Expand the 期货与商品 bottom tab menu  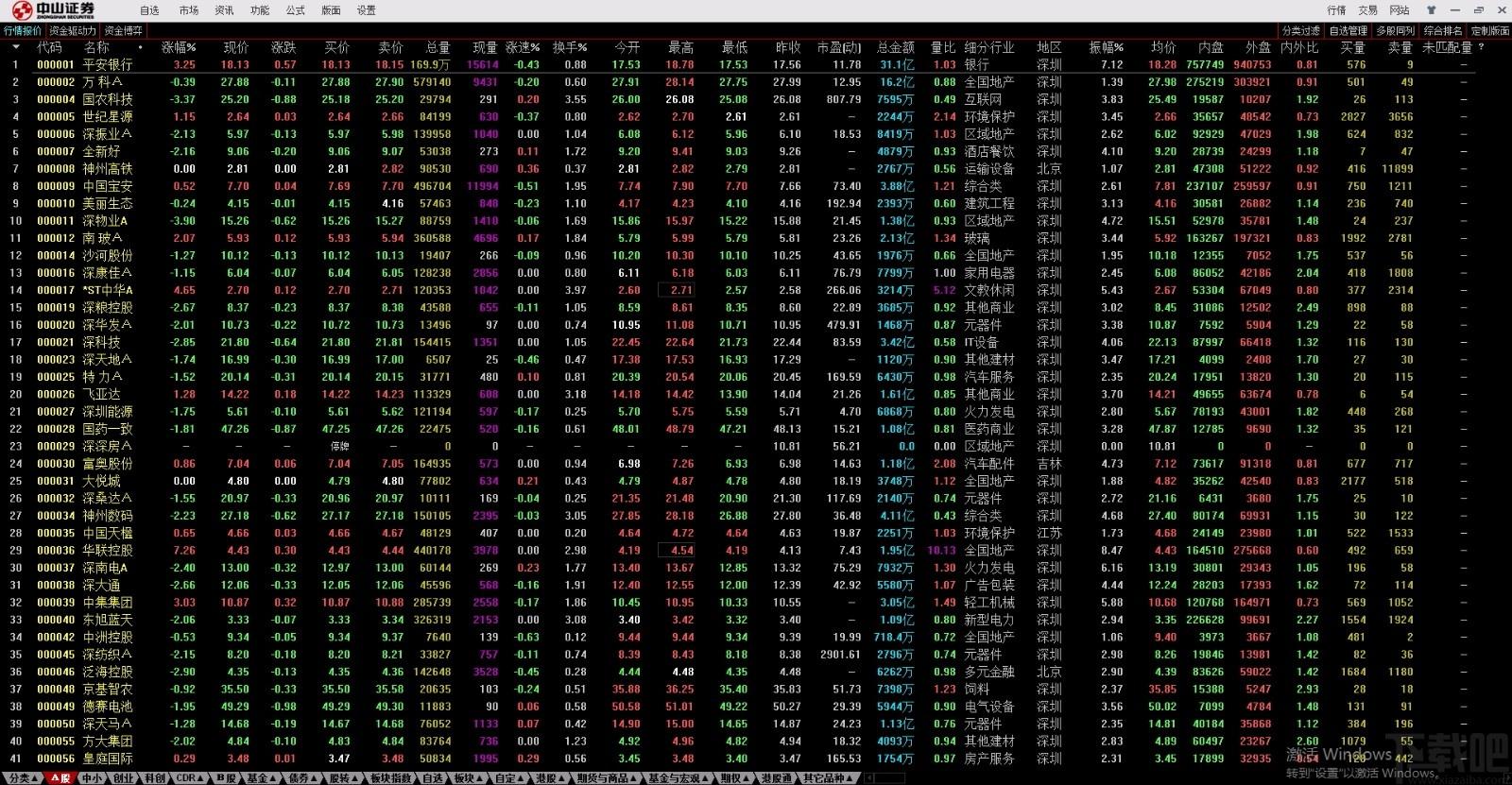click(608, 778)
